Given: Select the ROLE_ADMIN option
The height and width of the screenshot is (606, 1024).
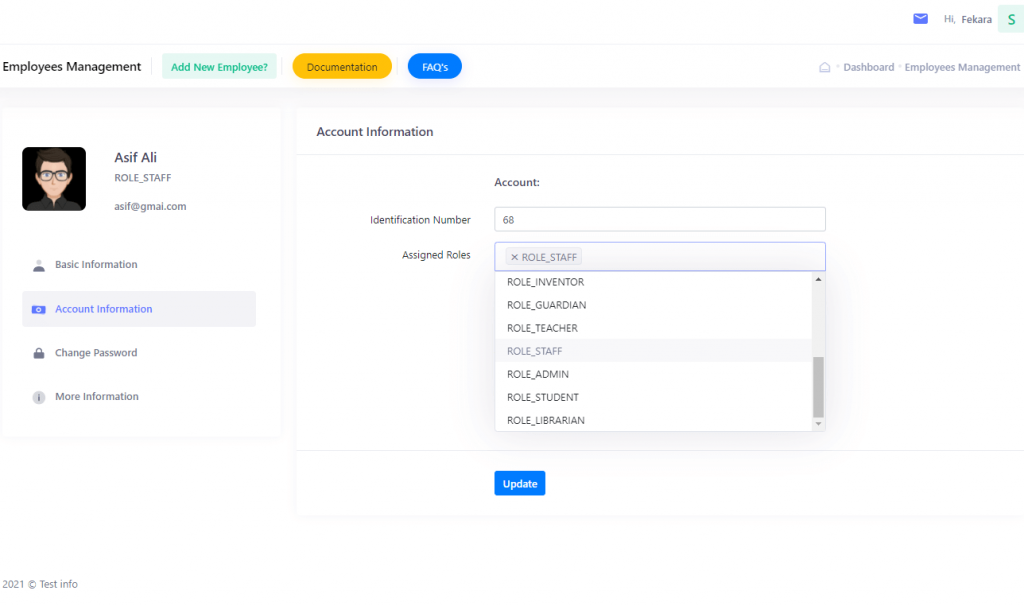Looking at the screenshot, I should [x=538, y=374].
